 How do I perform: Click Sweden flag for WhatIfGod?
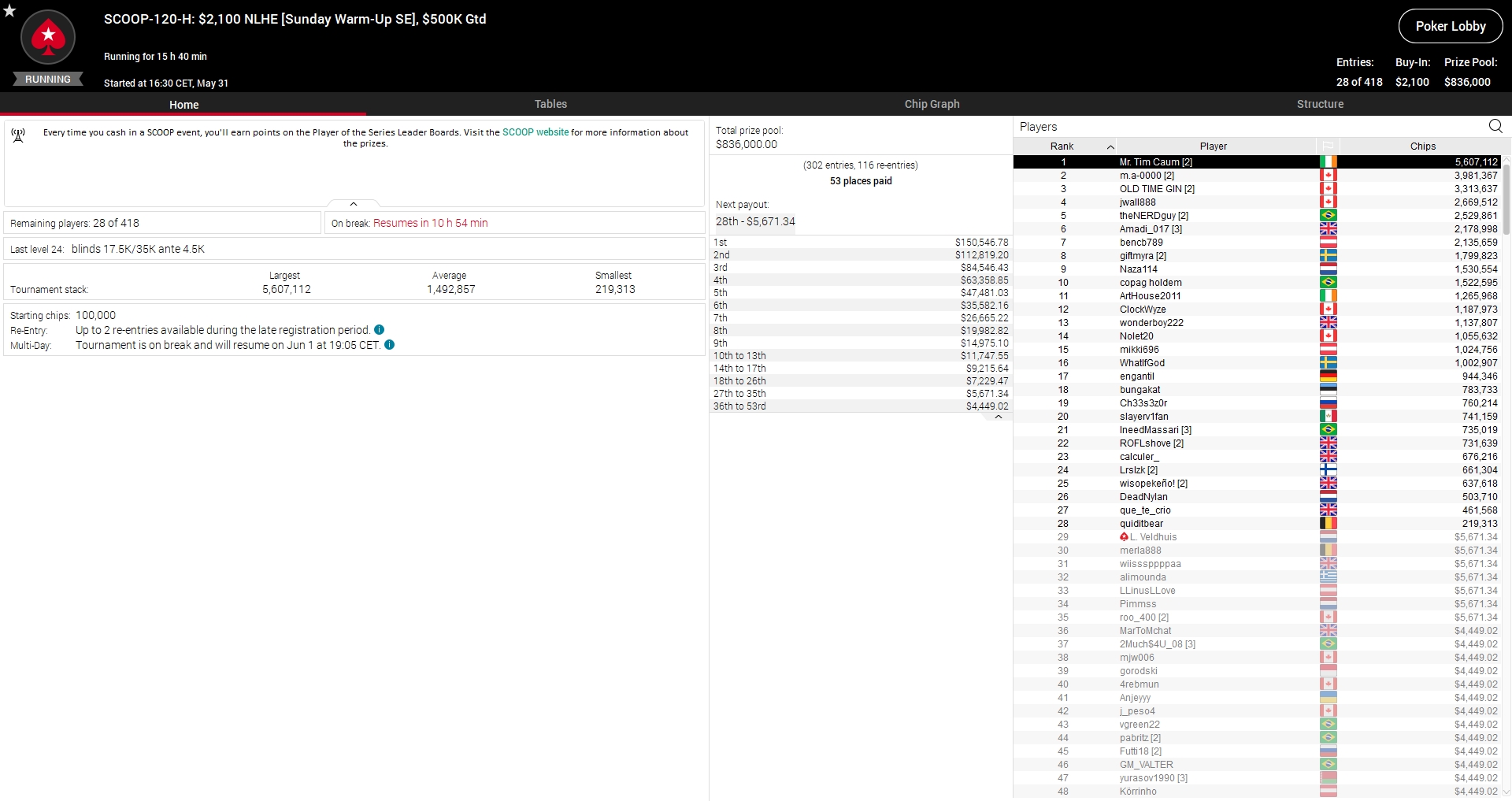coord(1328,363)
